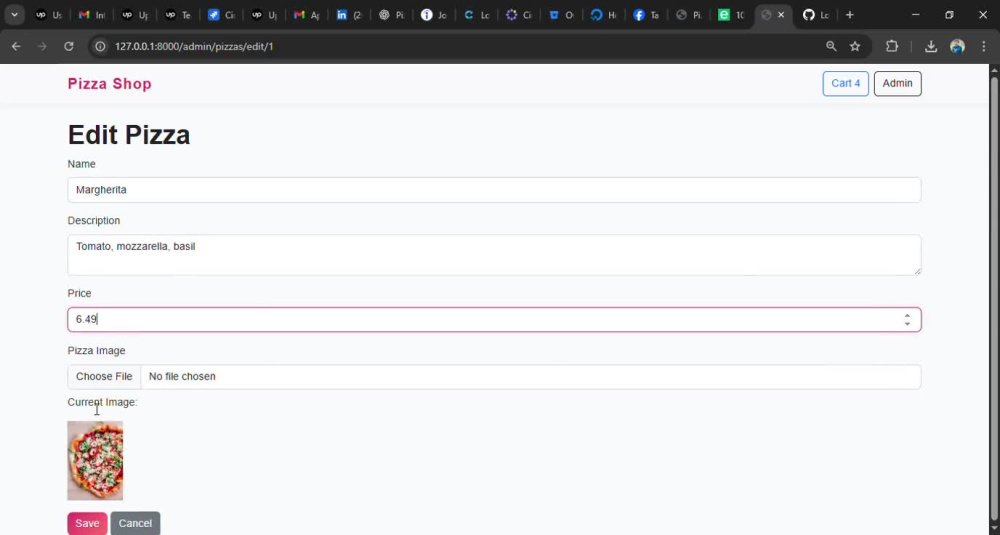Switch to the Facebook tab
The height and width of the screenshot is (535, 1000).
(646, 15)
